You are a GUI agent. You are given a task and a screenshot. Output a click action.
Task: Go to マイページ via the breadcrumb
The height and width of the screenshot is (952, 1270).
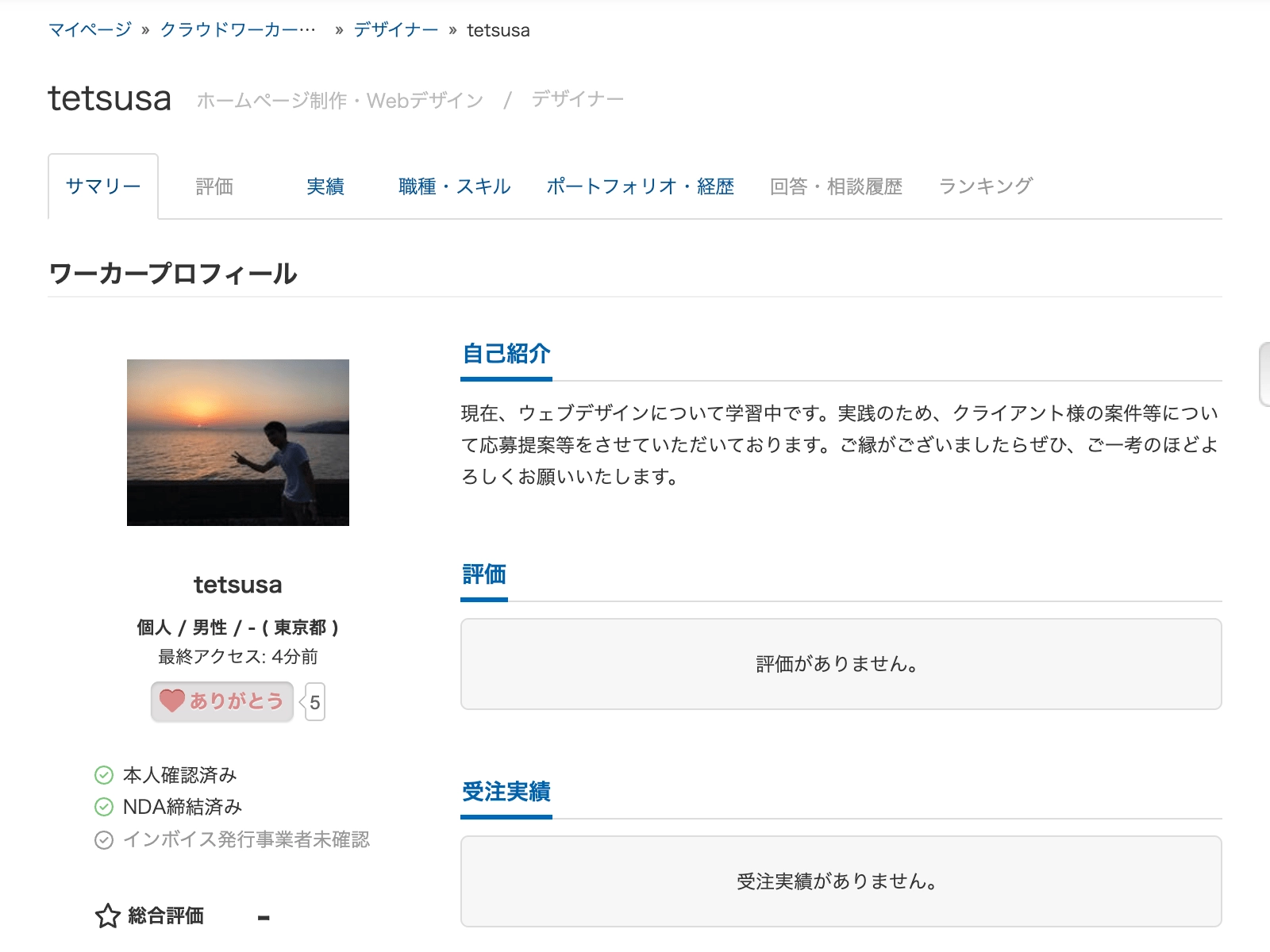[90, 30]
